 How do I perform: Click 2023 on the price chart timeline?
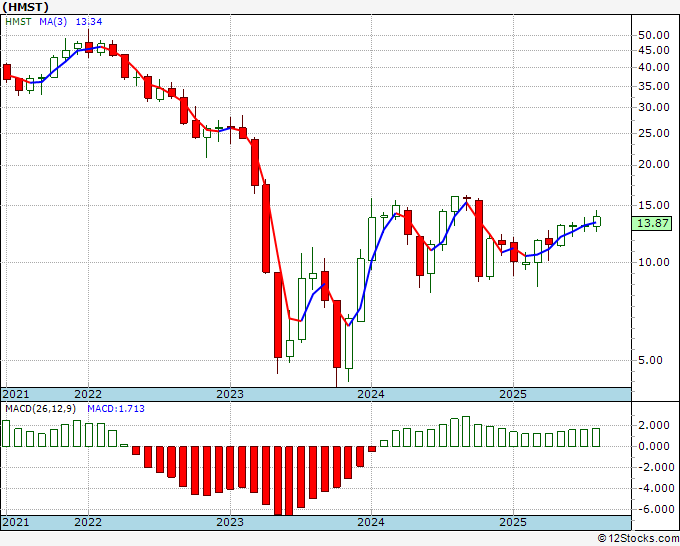(x=230, y=394)
